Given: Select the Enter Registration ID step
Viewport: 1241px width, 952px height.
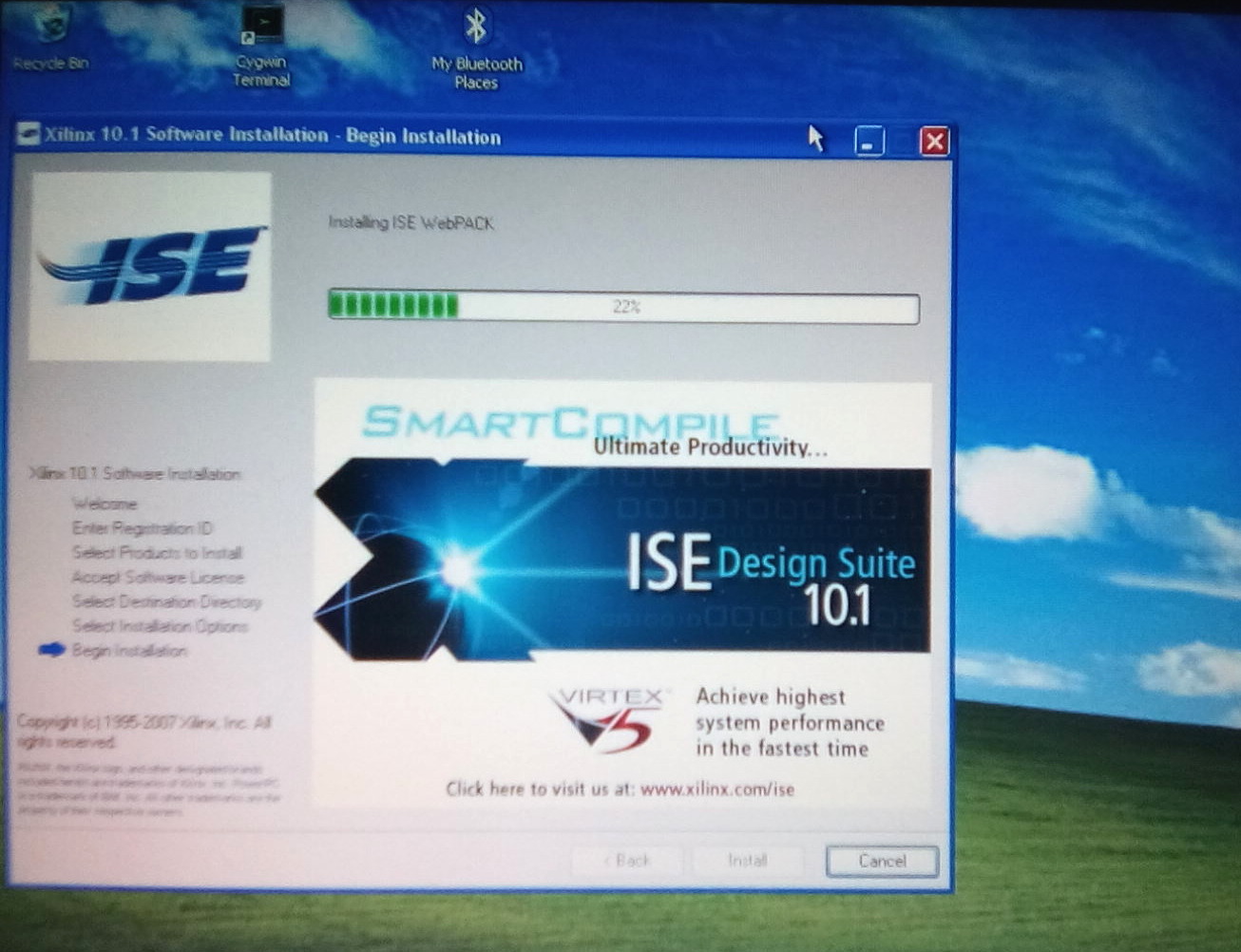Looking at the screenshot, I should click(x=143, y=528).
